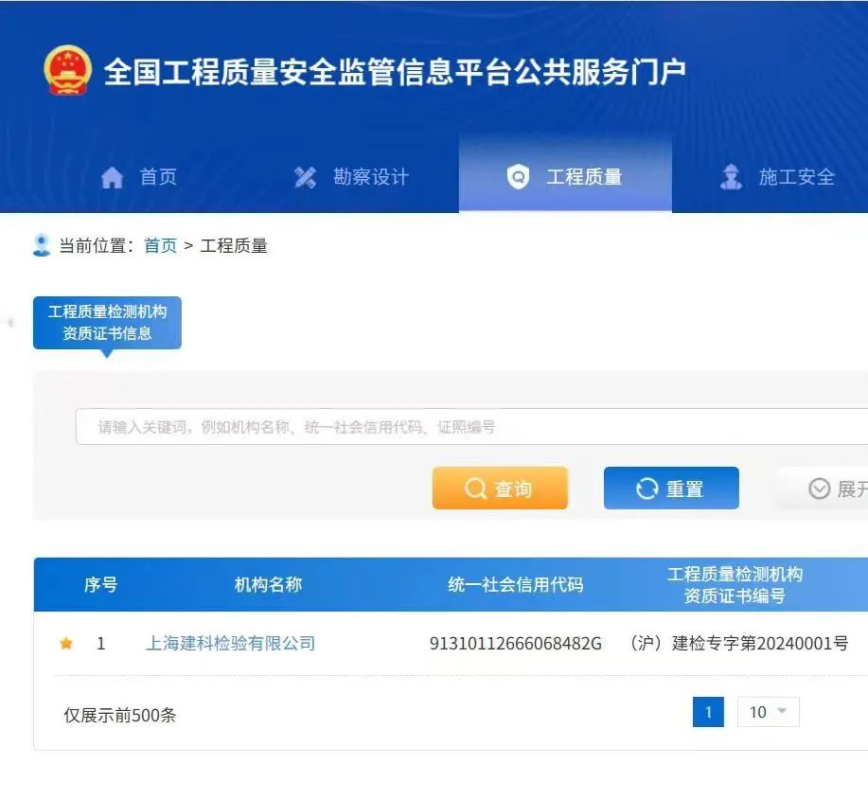Click the national emblem logo
This screenshot has width=868, height=800.
point(68,70)
